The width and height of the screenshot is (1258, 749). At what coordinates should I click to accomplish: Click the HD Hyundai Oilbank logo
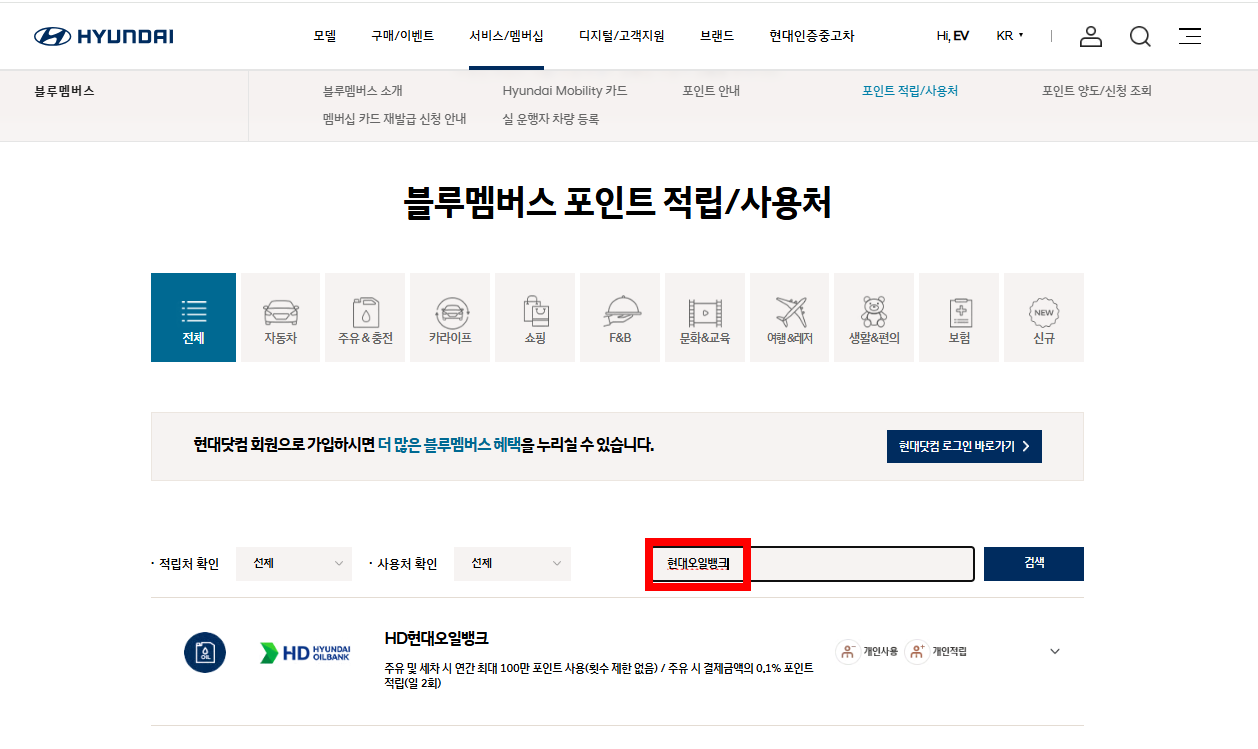[305, 652]
